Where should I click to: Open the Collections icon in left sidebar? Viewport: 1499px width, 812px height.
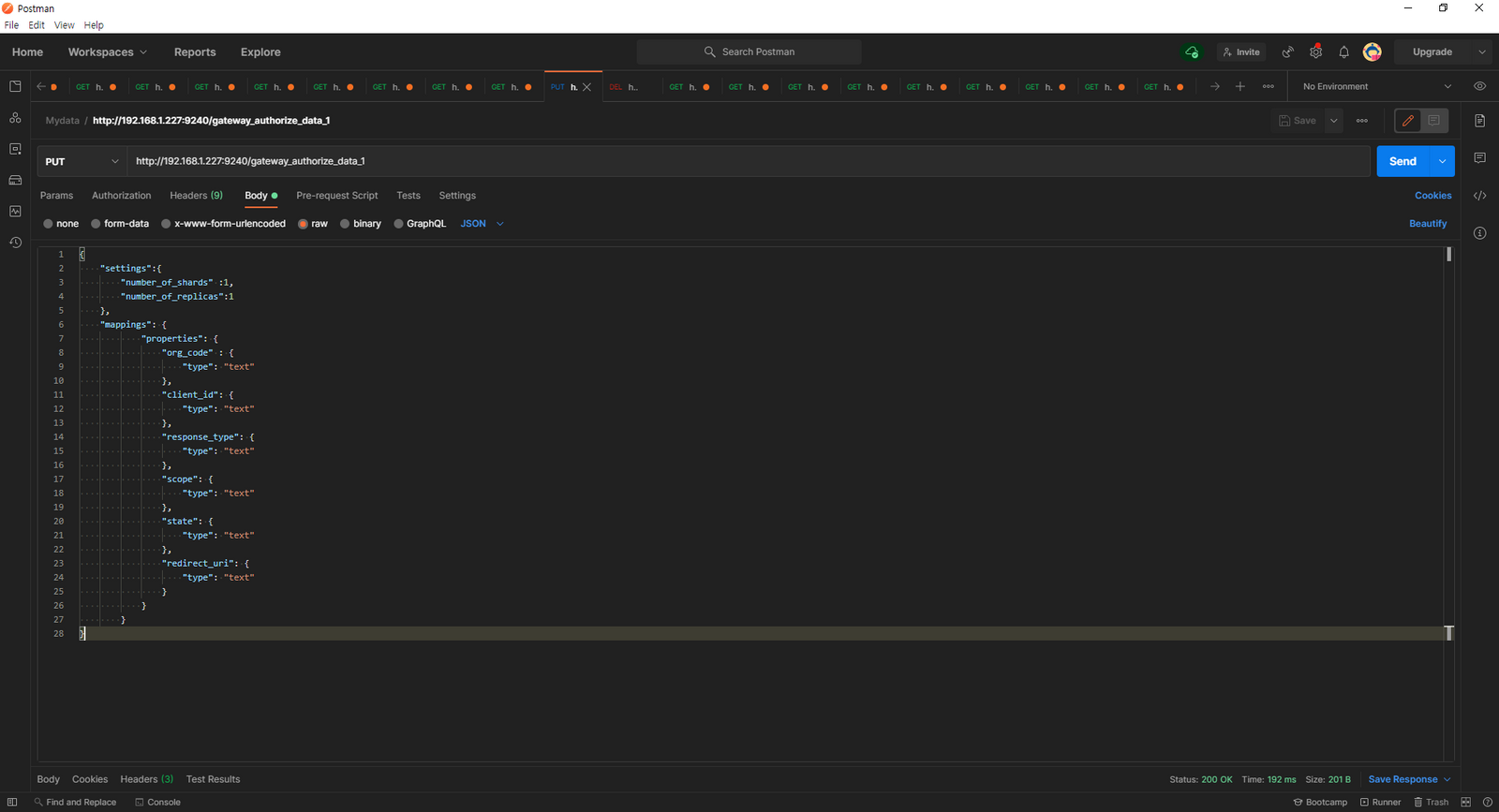pyautogui.click(x=15, y=86)
